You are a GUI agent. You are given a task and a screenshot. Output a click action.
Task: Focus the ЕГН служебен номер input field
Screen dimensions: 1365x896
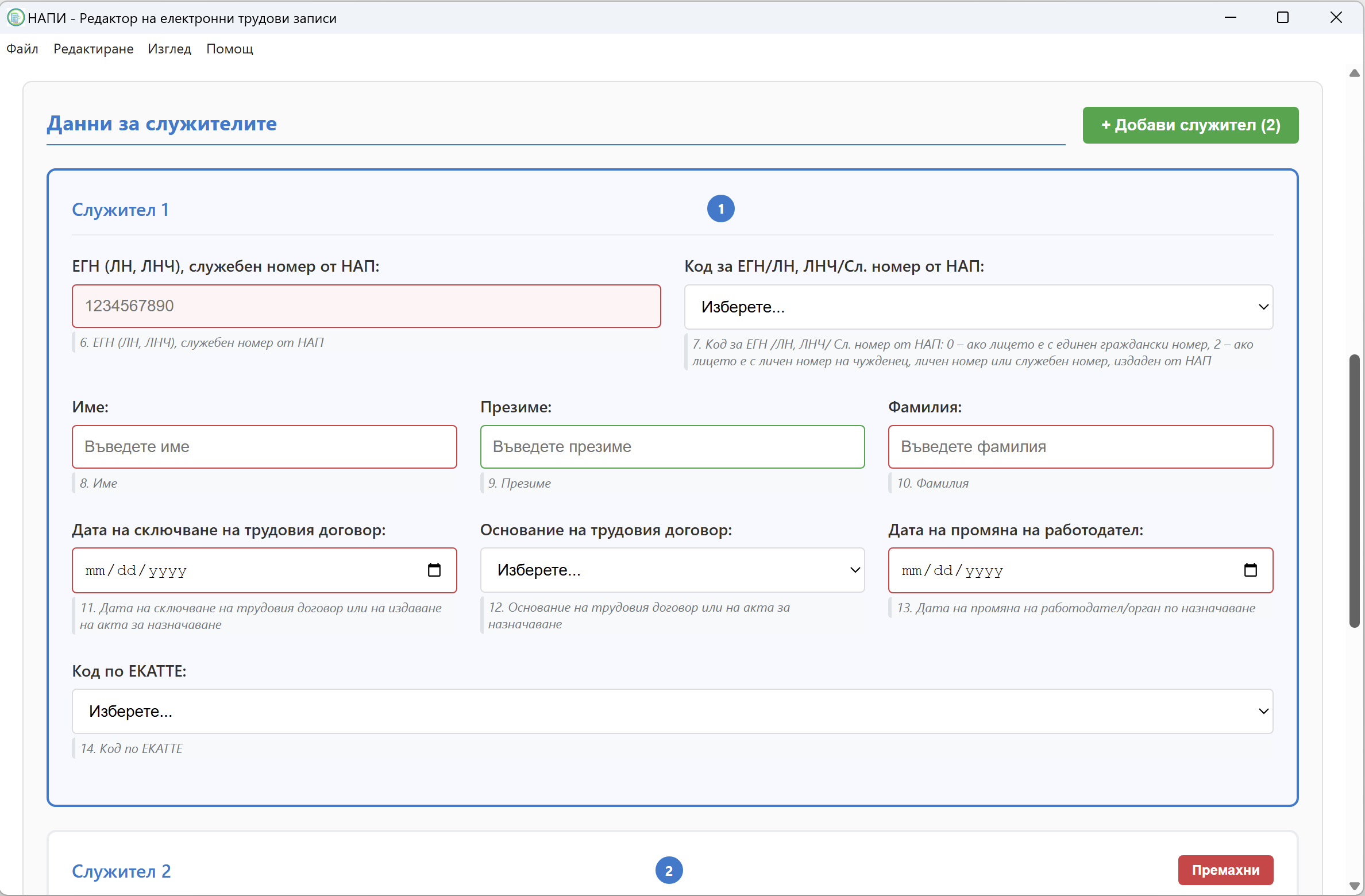click(367, 306)
